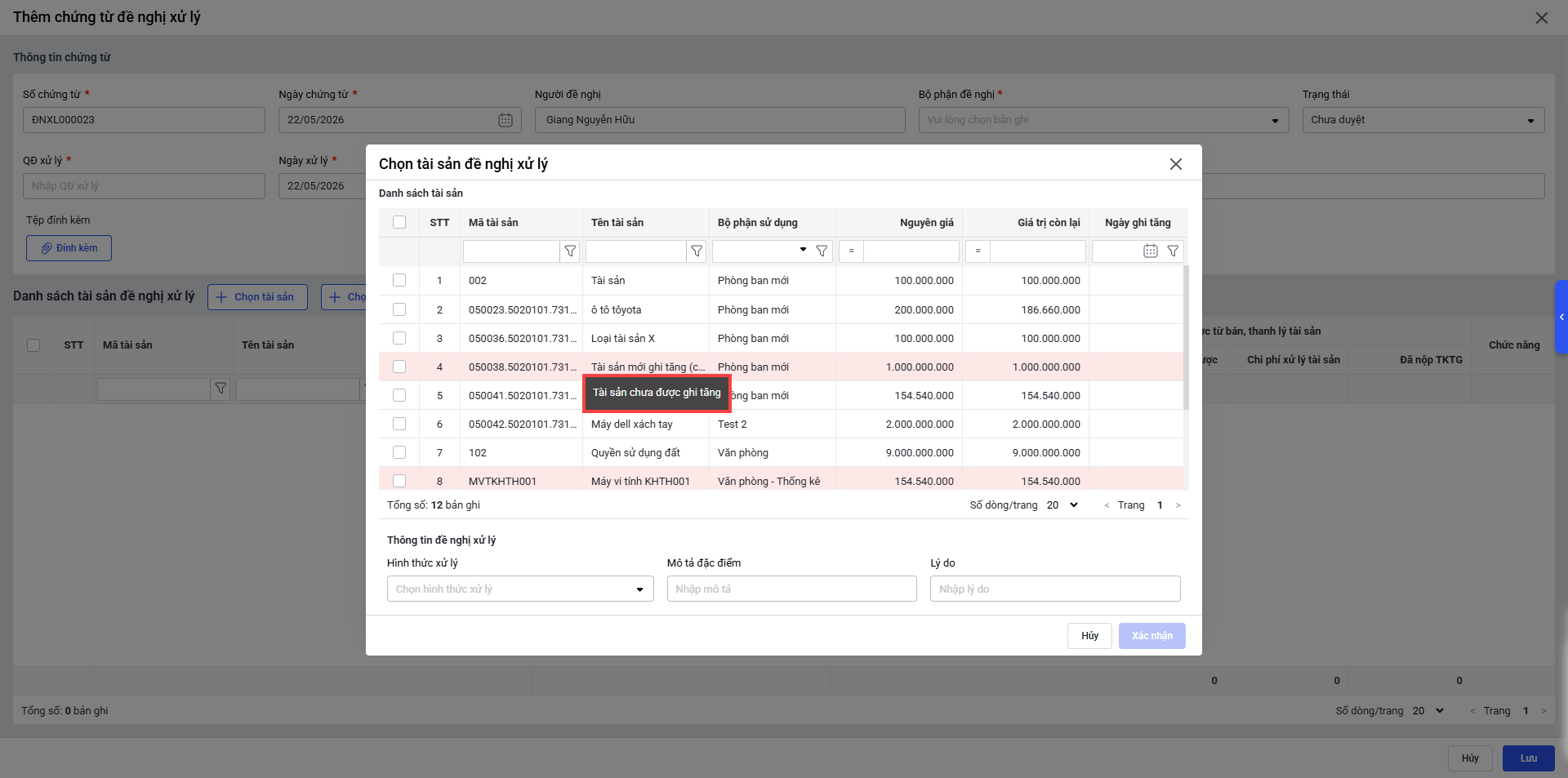Image resolution: width=1568 pixels, height=778 pixels.
Task: Open Bộ phận sử dụng filter dropdown
Action: click(761, 251)
